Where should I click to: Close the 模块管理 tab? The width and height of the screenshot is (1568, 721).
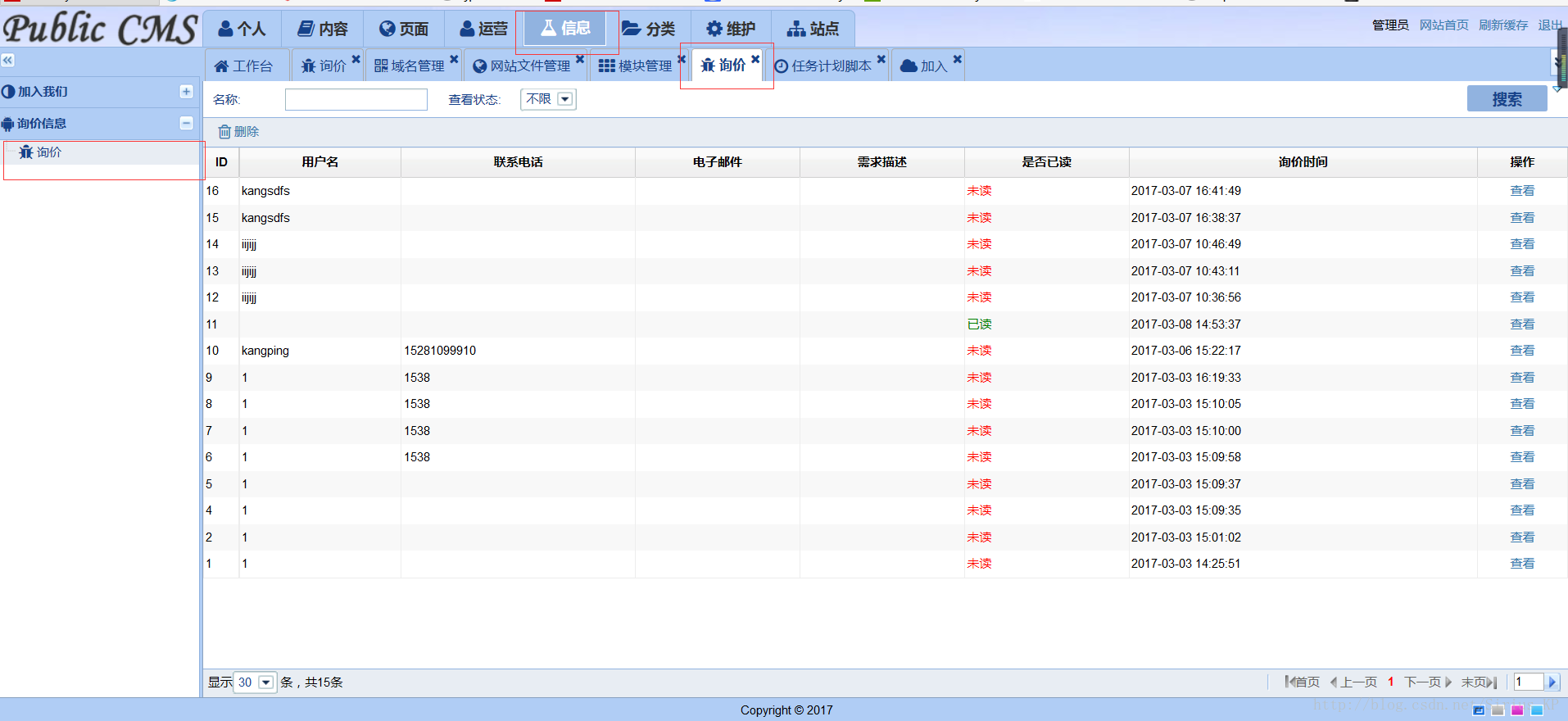click(682, 59)
